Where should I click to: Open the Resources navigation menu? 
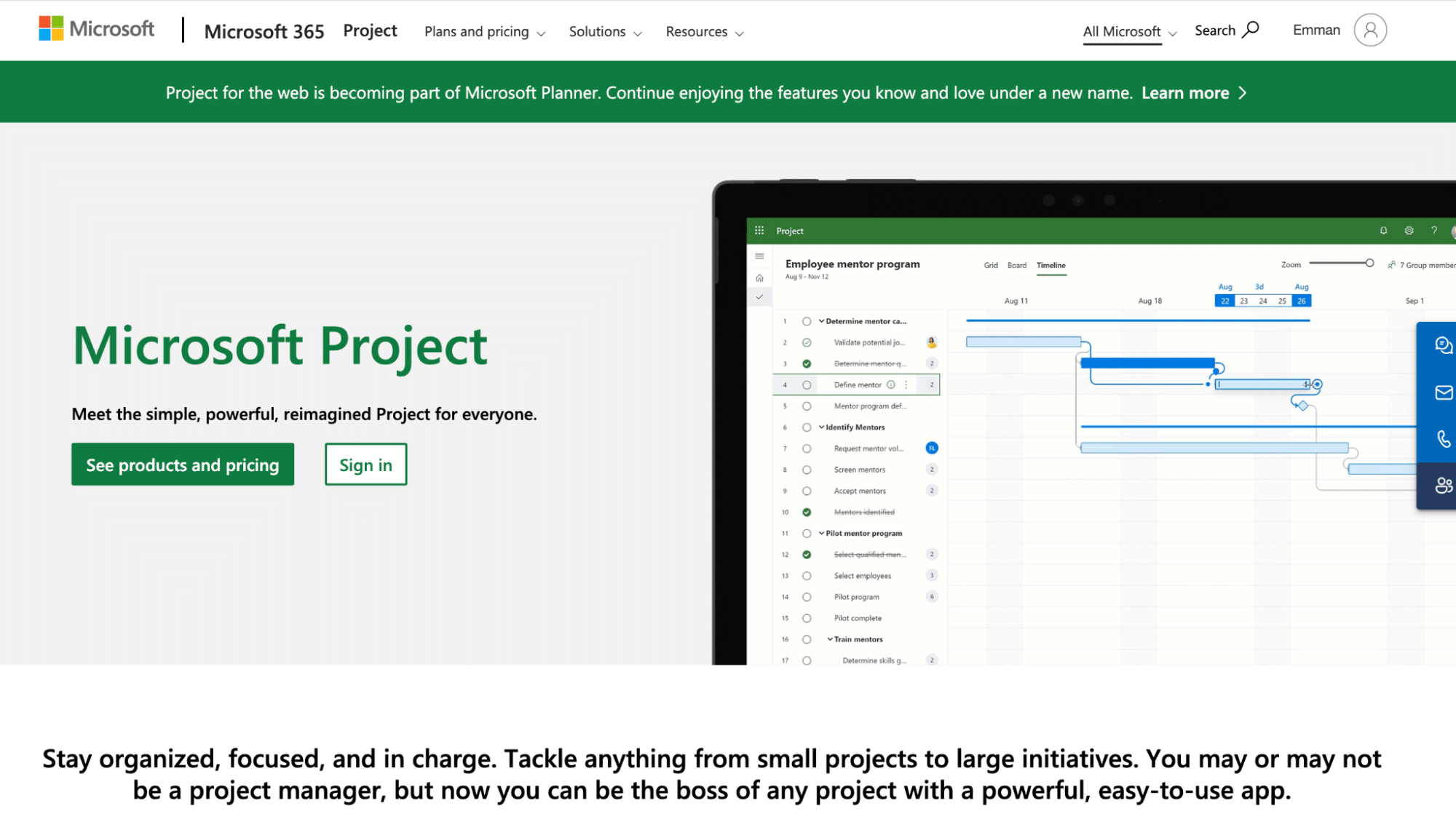704,32
